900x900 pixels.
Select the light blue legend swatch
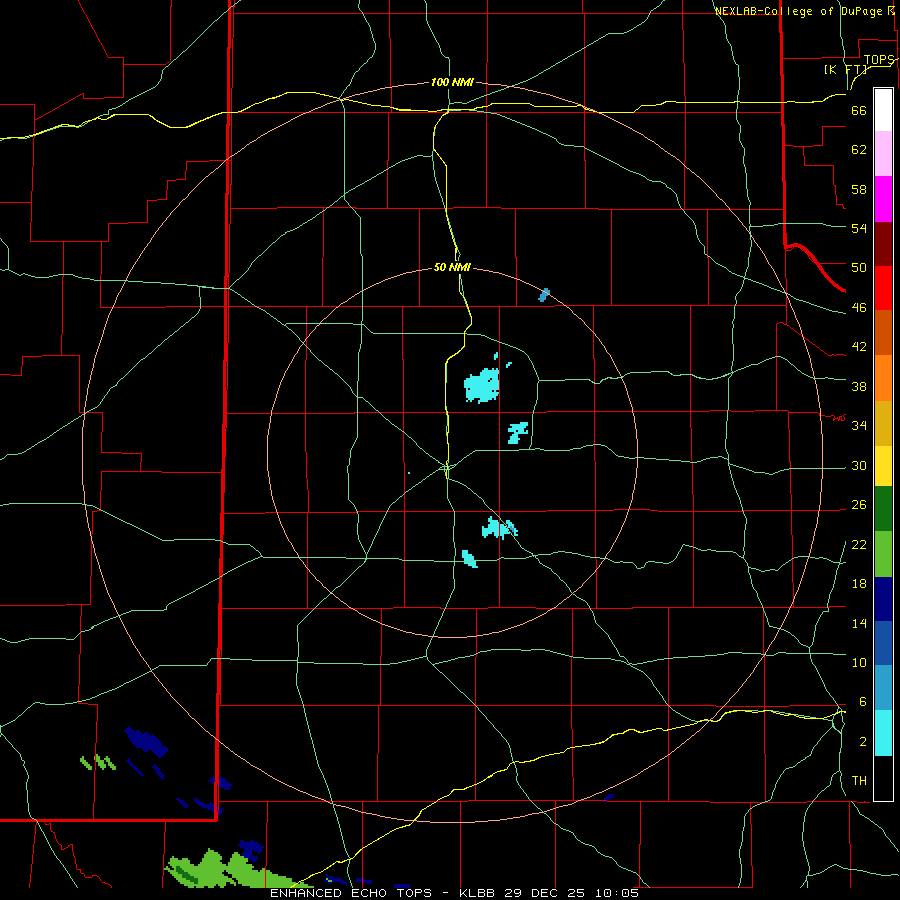click(x=883, y=688)
